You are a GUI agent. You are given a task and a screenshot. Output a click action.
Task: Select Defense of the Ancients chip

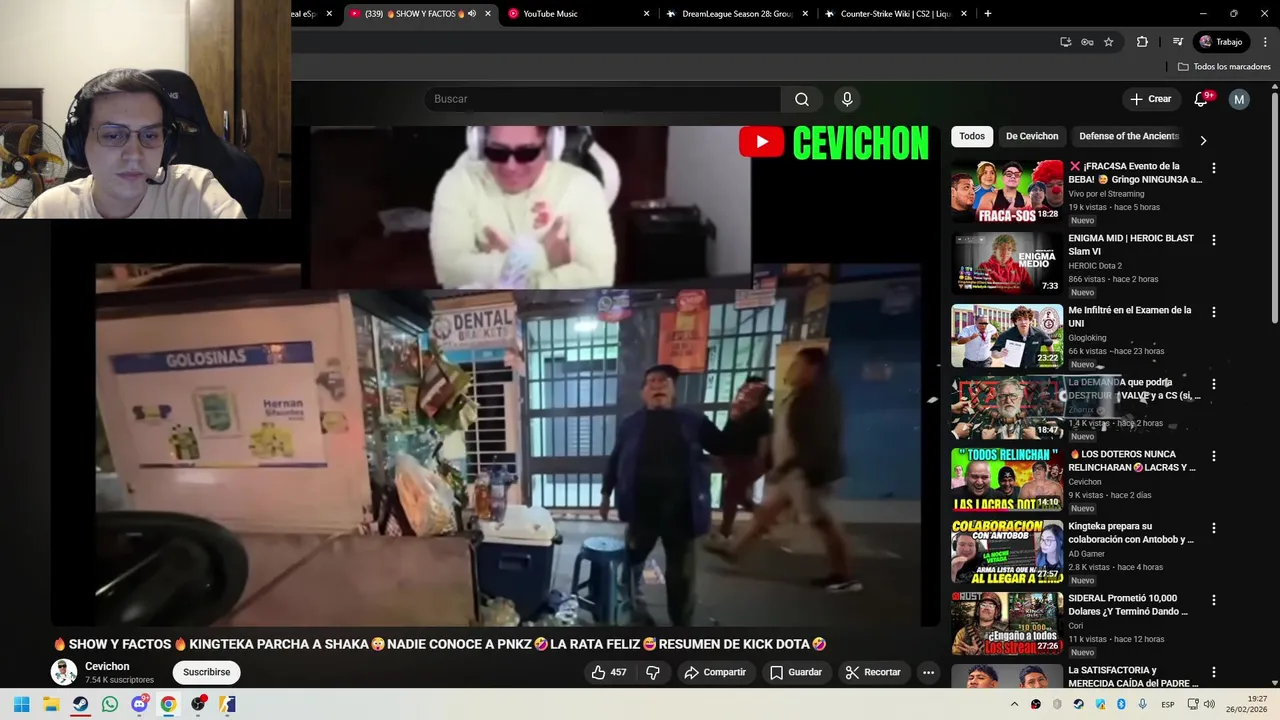(x=1129, y=136)
